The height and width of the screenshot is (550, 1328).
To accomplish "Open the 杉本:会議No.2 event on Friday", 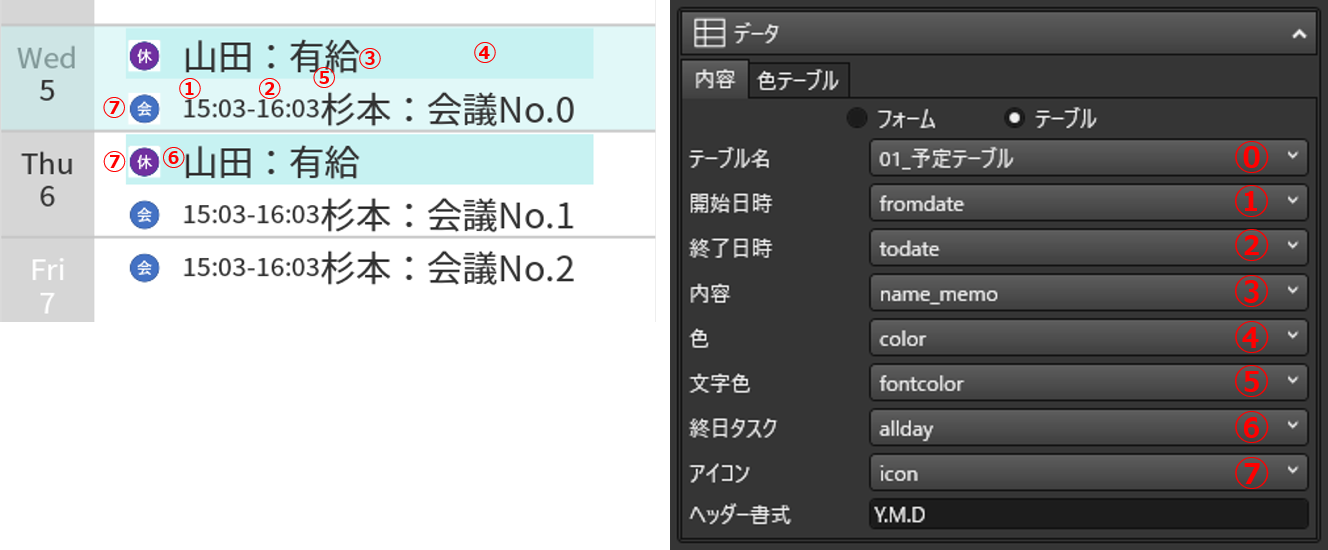I will pyautogui.click(x=378, y=268).
